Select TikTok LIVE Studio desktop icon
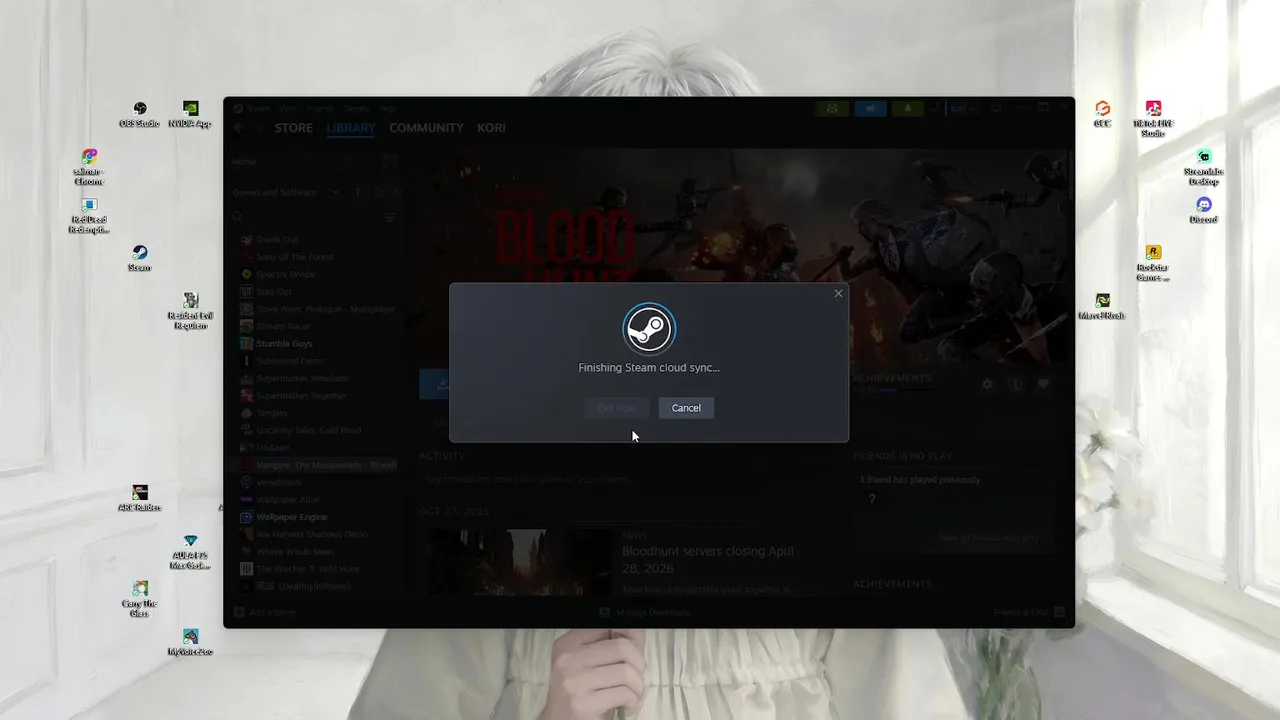Viewport: 1280px width, 720px height. [x=1153, y=119]
